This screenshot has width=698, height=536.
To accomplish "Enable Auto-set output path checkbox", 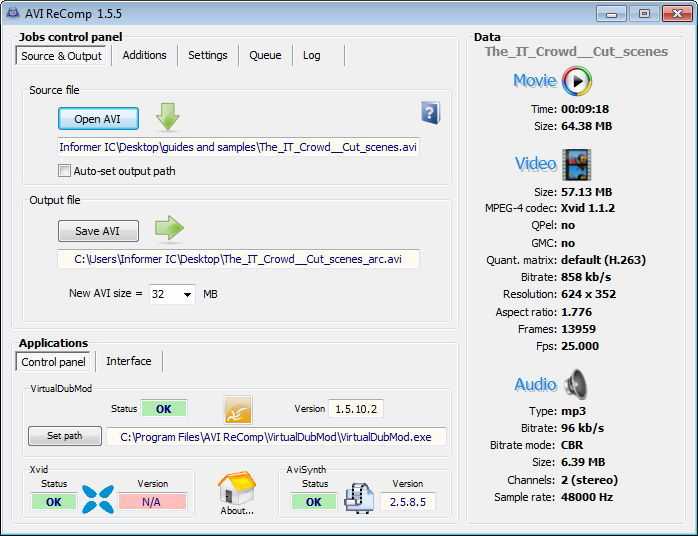I will (65, 171).
